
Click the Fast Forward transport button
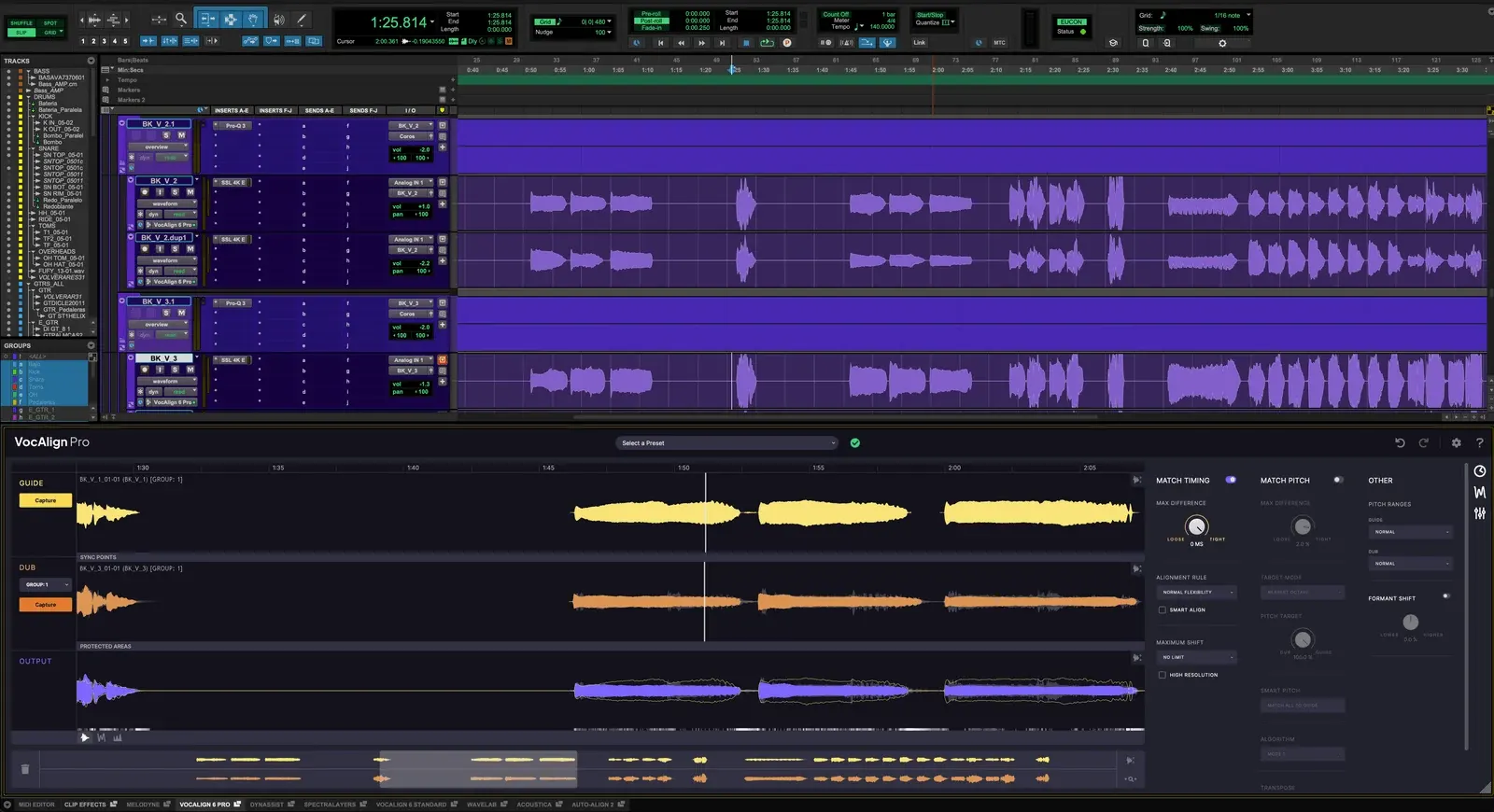click(x=701, y=42)
